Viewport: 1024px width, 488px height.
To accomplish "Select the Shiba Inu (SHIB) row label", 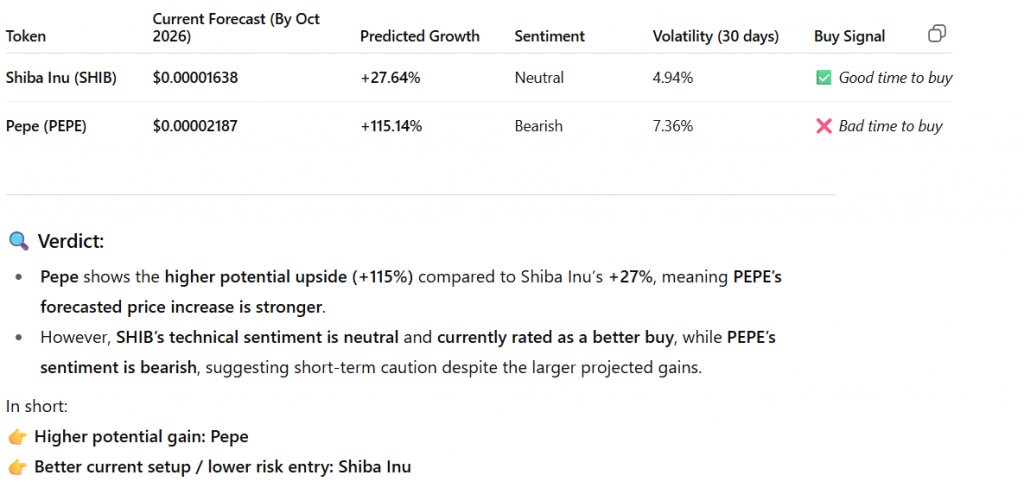I will point(61,78).
